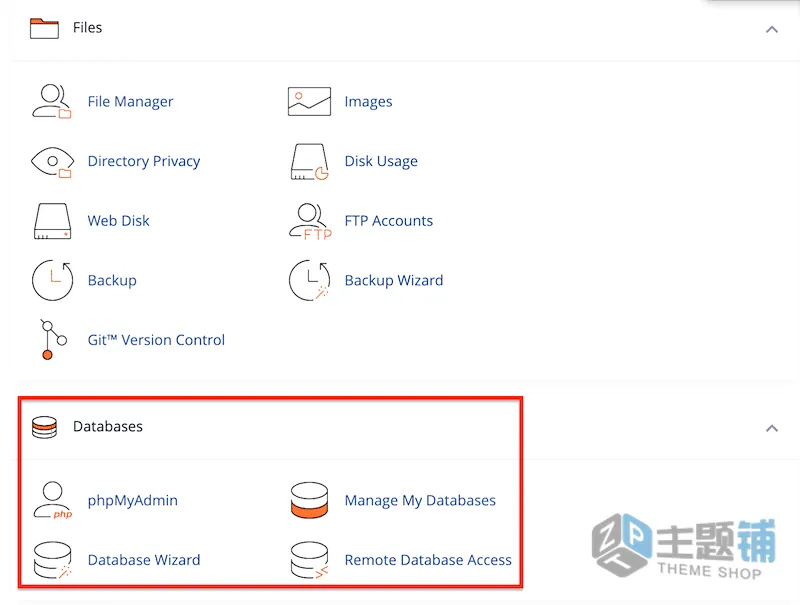Image resolution: width=800 pixels, height=605 pixels.
Task: Start the Database Wizard link
Action: [144, 560]
